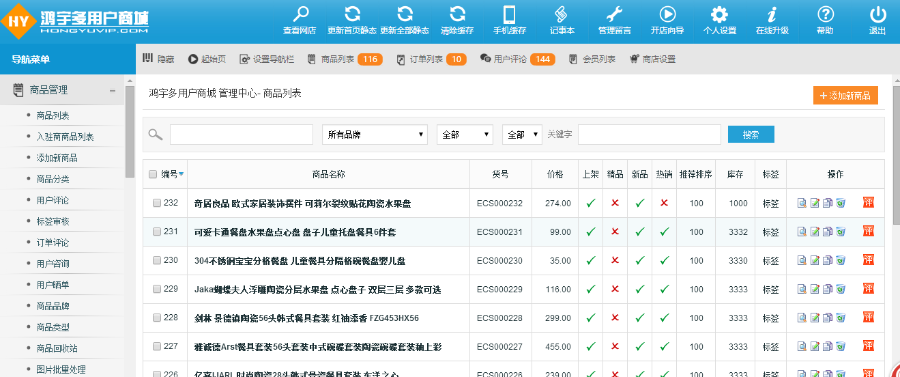This screenshot has width=900, height=377.
Task: Open 记事本 notebook icon
Action: tap(561, 14)
